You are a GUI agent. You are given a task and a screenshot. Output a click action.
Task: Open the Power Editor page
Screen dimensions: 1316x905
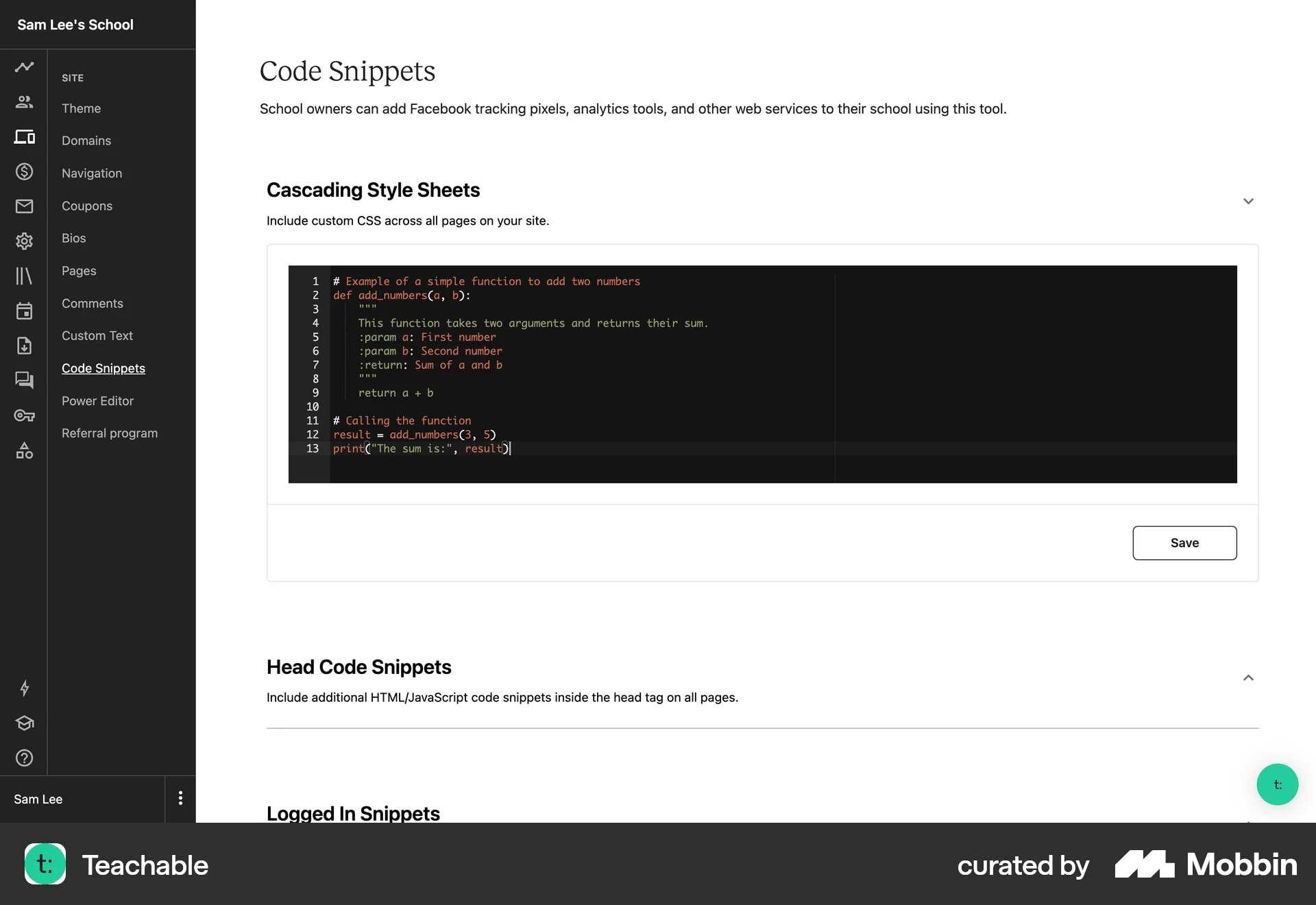tap(97, 400)
